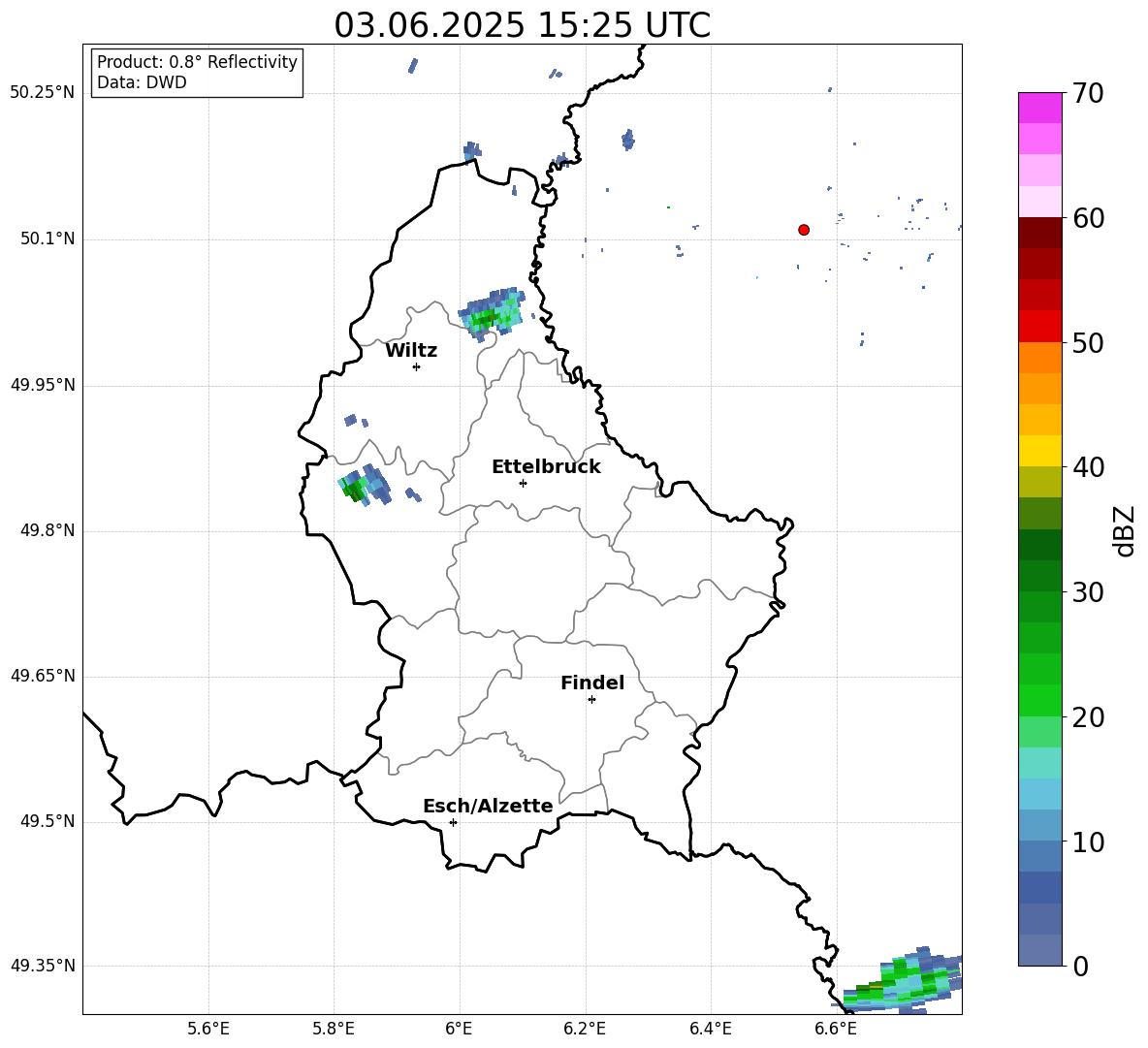Click the colorbar value 30
1148x1048 pixels.
tap(1088, 592)
